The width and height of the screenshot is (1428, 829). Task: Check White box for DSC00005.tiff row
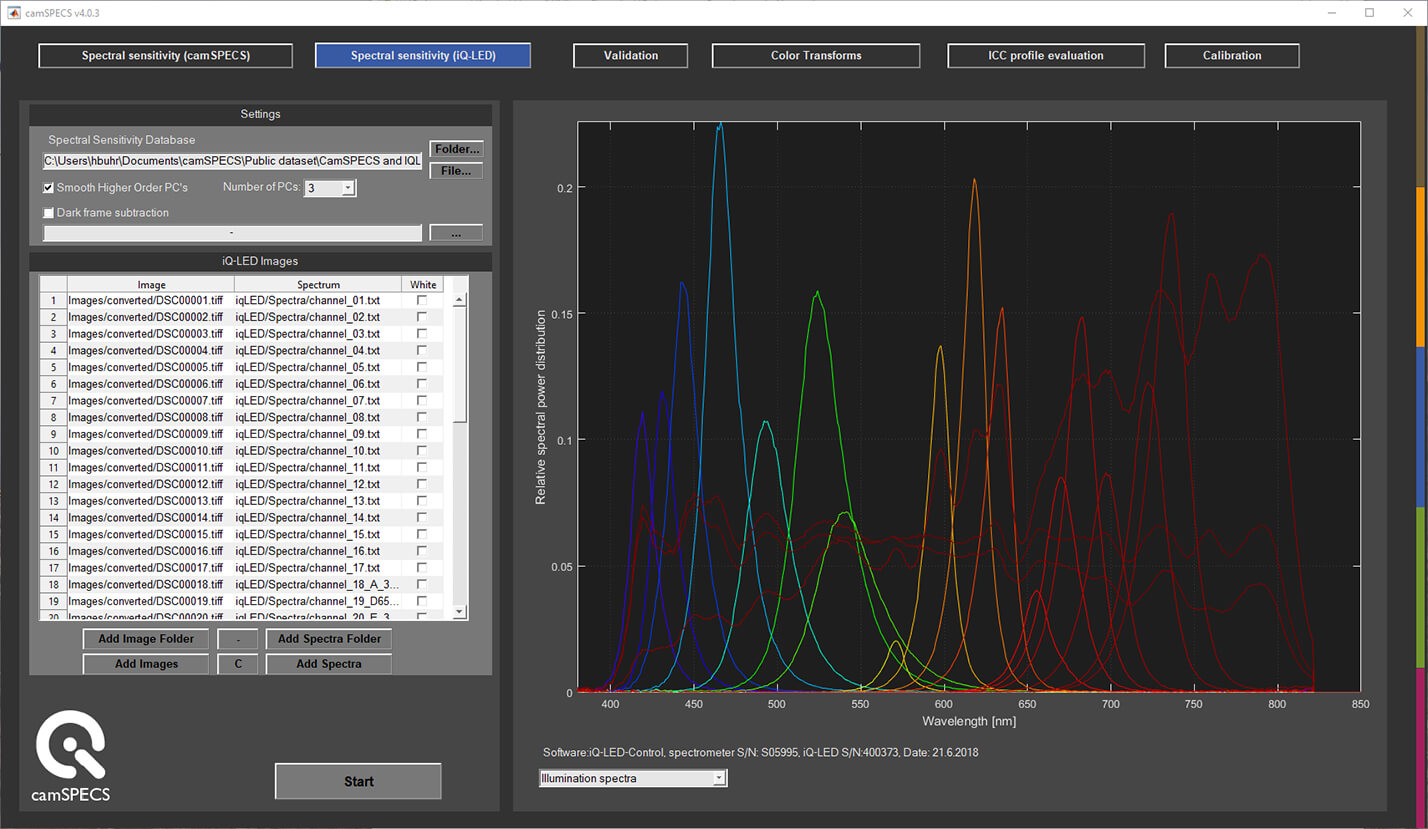click(x=422, y=367)
